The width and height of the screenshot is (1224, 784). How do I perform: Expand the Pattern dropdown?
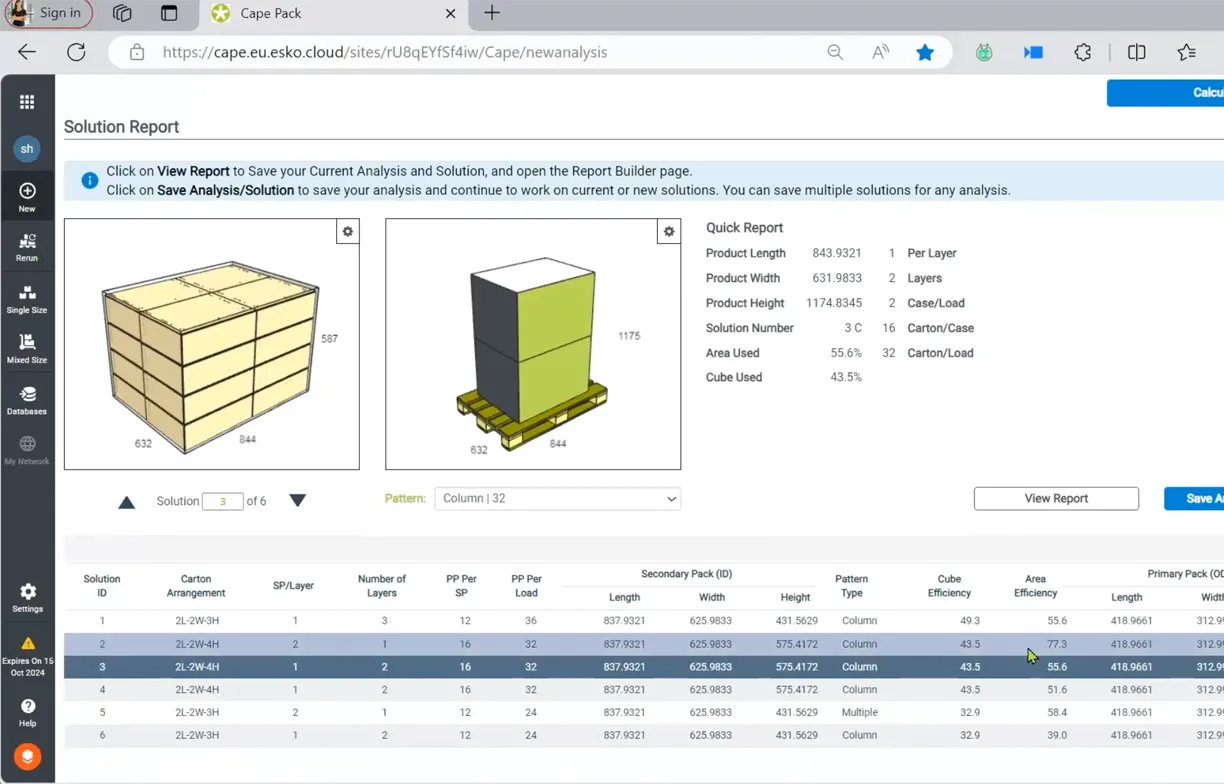click(557, 498)
